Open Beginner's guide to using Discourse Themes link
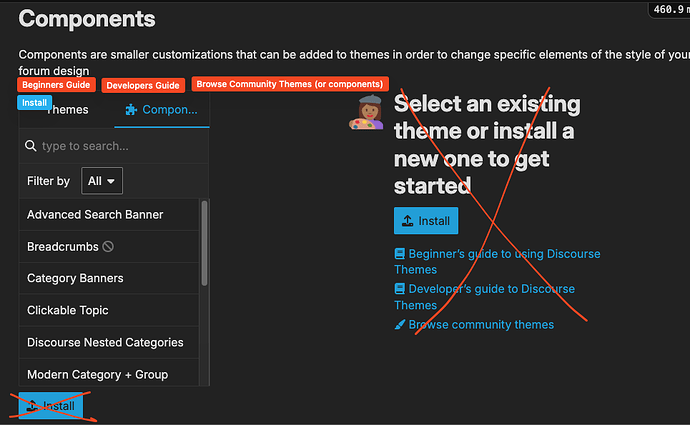 click(497, 261)
